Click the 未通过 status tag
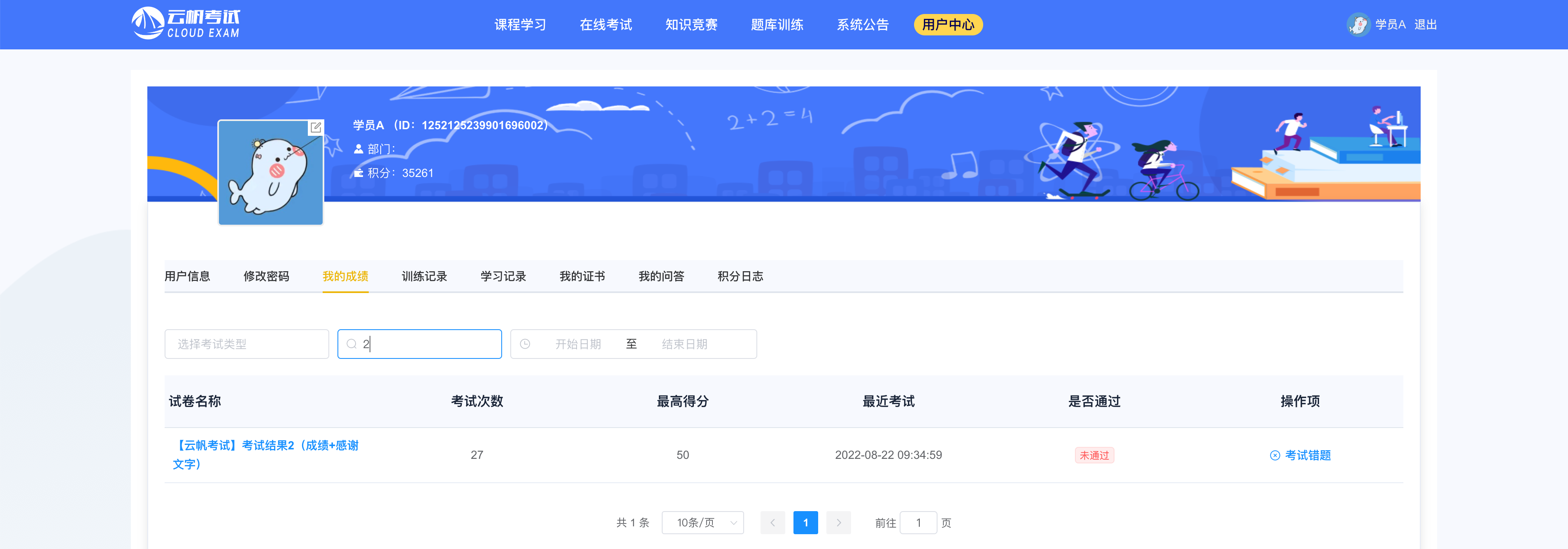 tap(1094, 455)
